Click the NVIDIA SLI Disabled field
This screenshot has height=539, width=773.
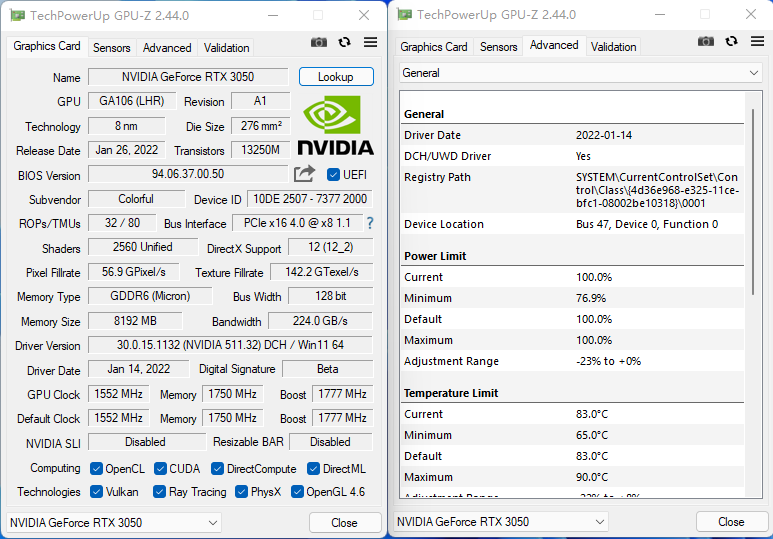146,442
